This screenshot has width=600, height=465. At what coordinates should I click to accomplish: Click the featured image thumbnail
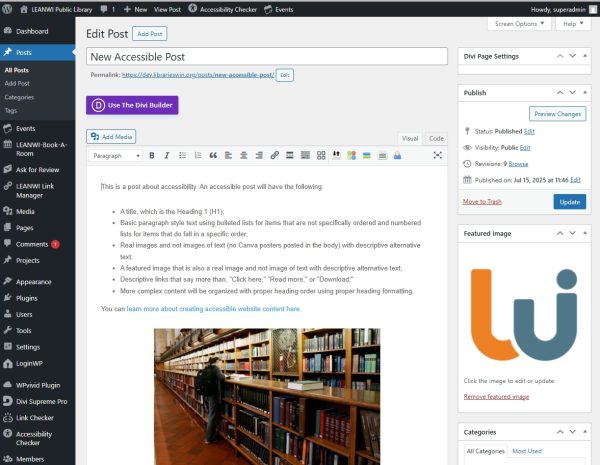click(524, 314)
